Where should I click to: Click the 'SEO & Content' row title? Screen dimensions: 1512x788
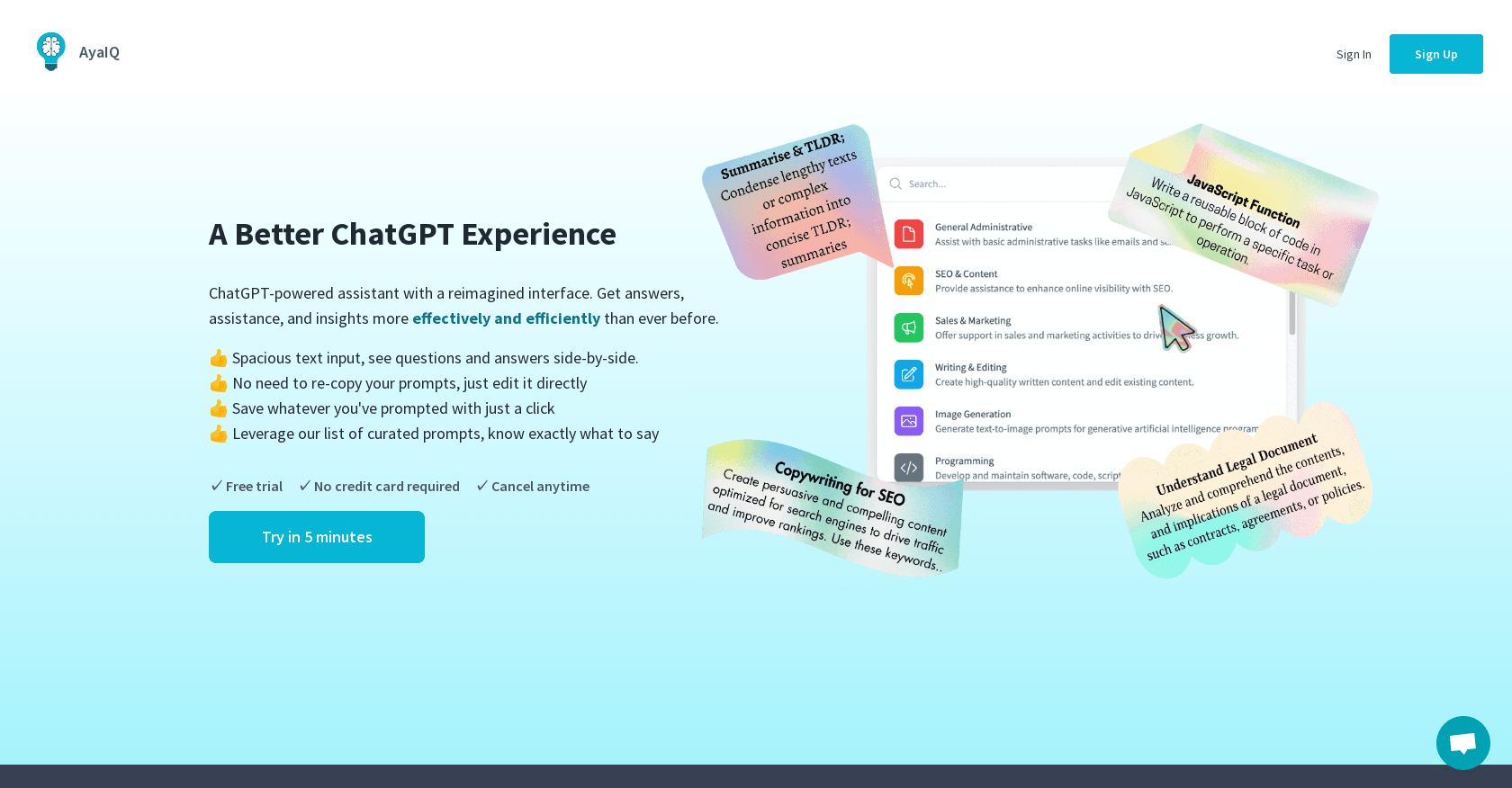click(966, 274)
